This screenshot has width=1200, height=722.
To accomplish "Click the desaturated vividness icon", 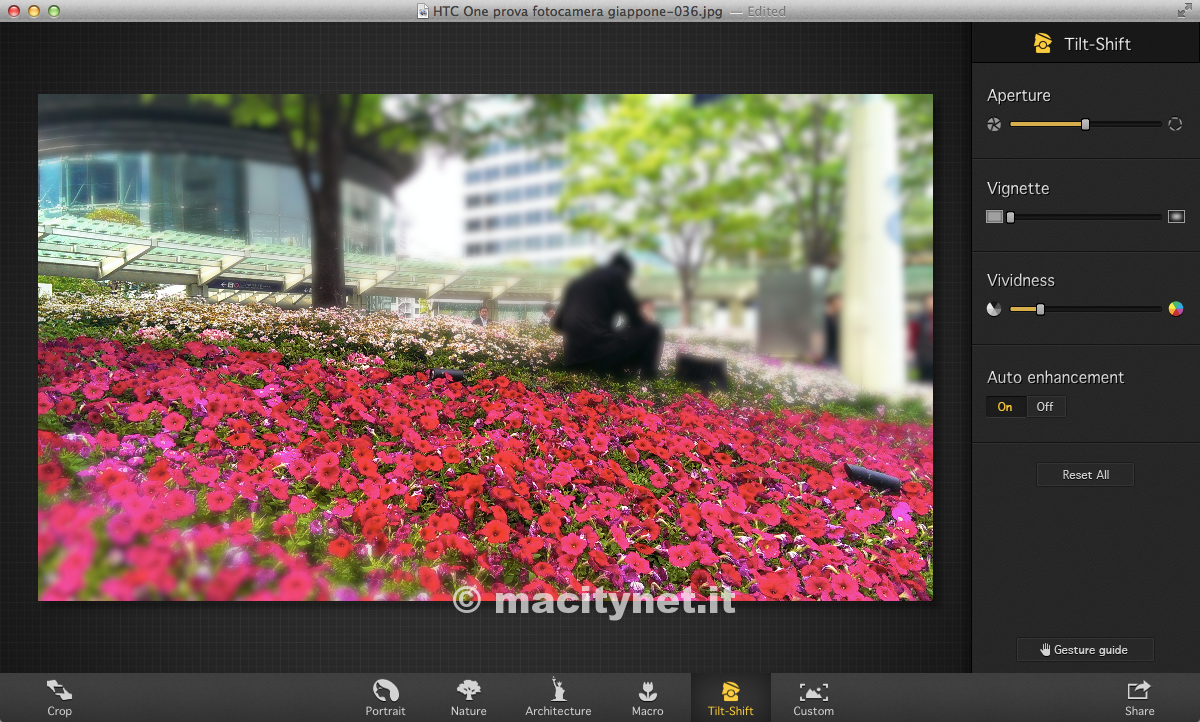I will (994, 309).
